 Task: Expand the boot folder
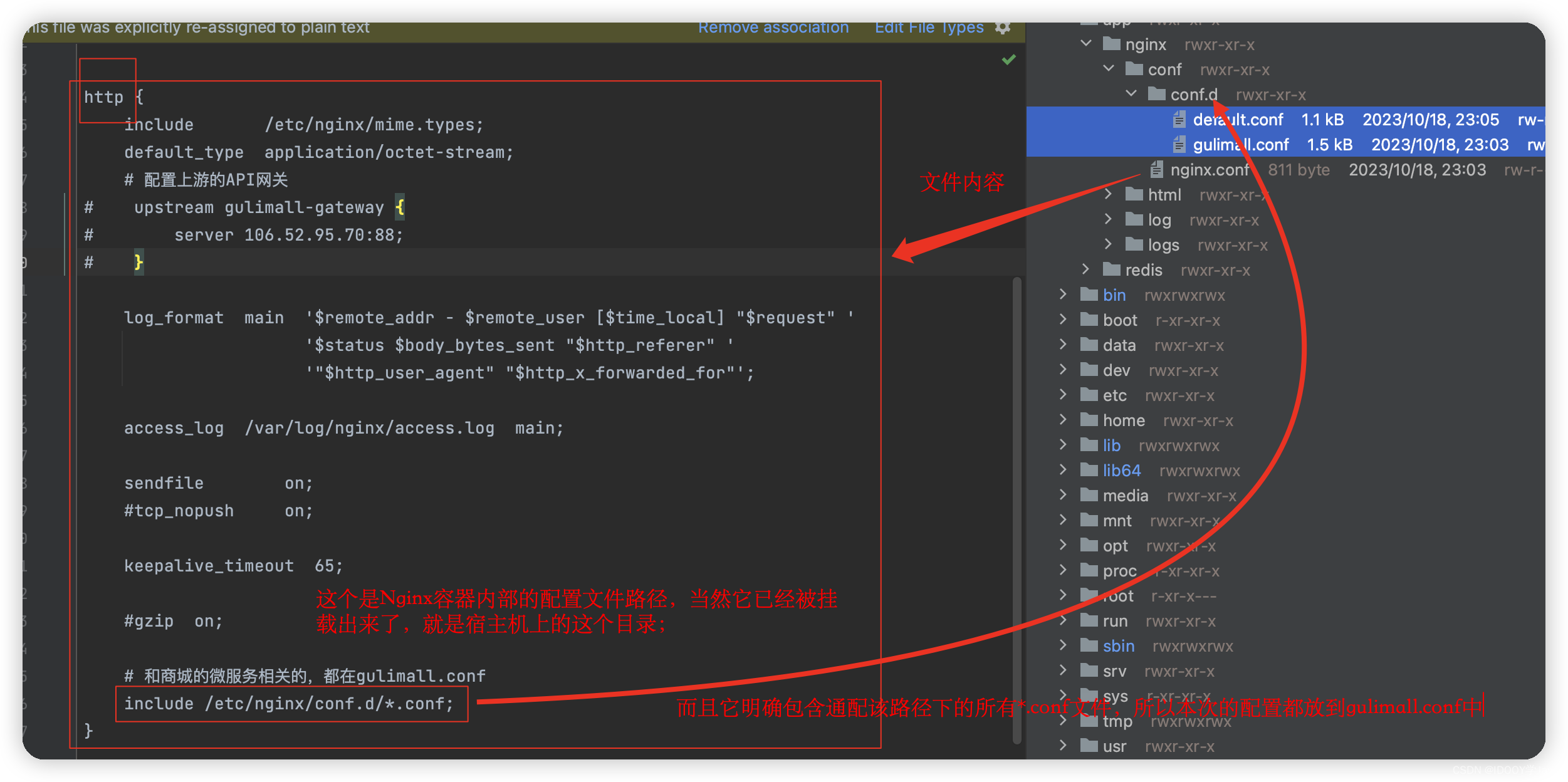1064,320
